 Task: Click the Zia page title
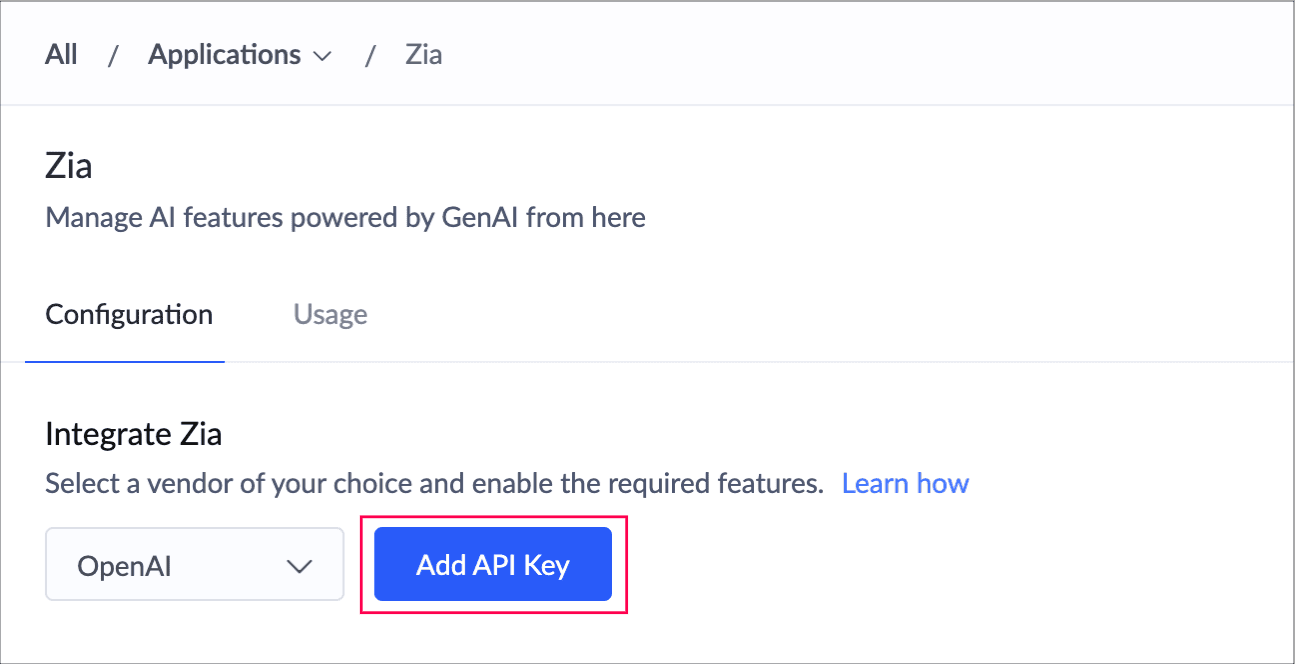tap(69, 165)
